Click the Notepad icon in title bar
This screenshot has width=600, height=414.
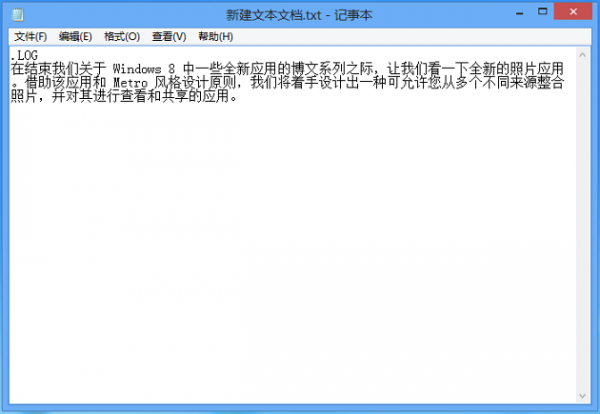click(x=18, y=15)
